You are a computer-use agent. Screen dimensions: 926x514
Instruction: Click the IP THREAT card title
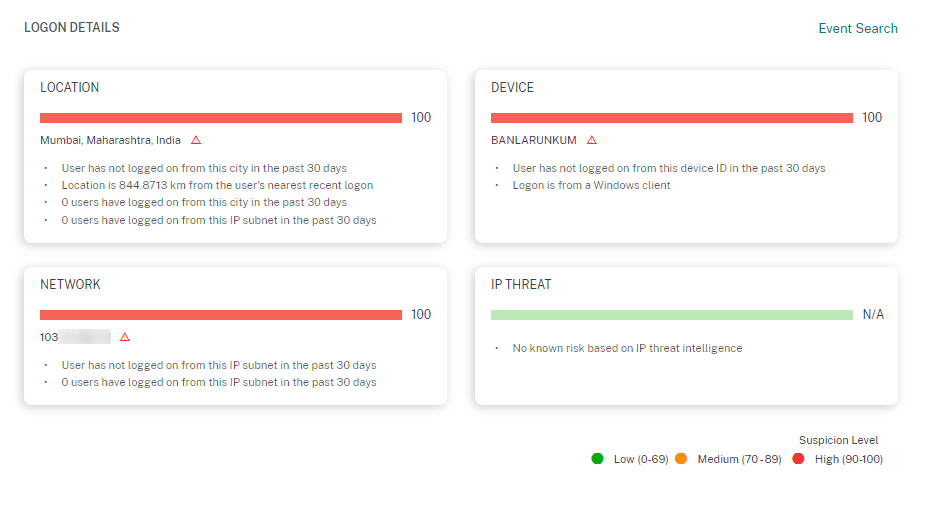(521, 285)
